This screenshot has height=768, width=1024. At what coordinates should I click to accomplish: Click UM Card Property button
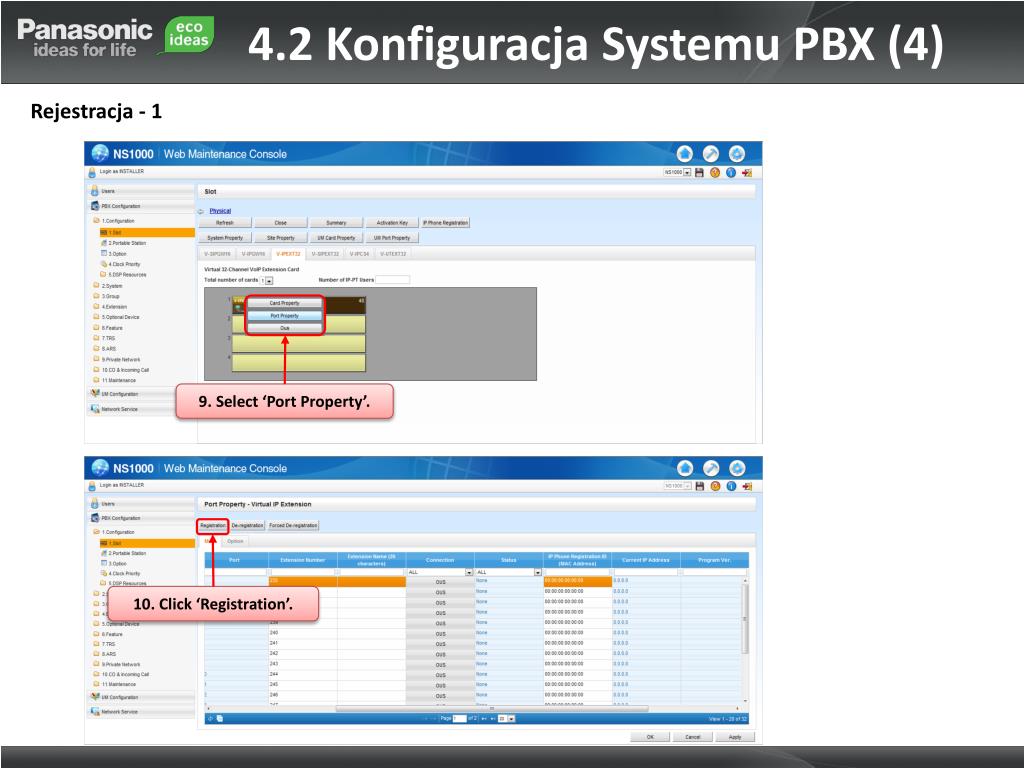coord(336,238)
